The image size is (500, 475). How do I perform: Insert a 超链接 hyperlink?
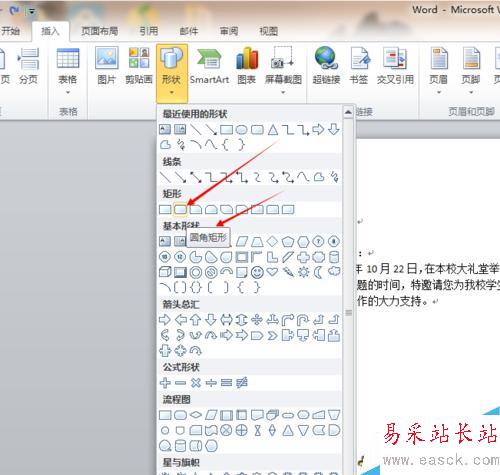(326, 66)
